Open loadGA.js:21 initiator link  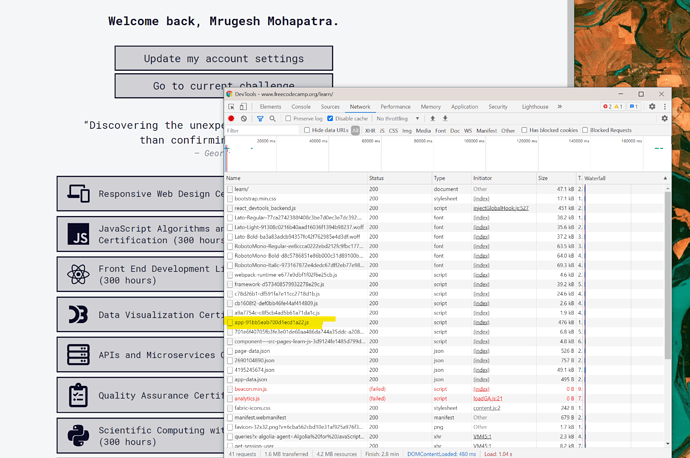tap(488, 399)
